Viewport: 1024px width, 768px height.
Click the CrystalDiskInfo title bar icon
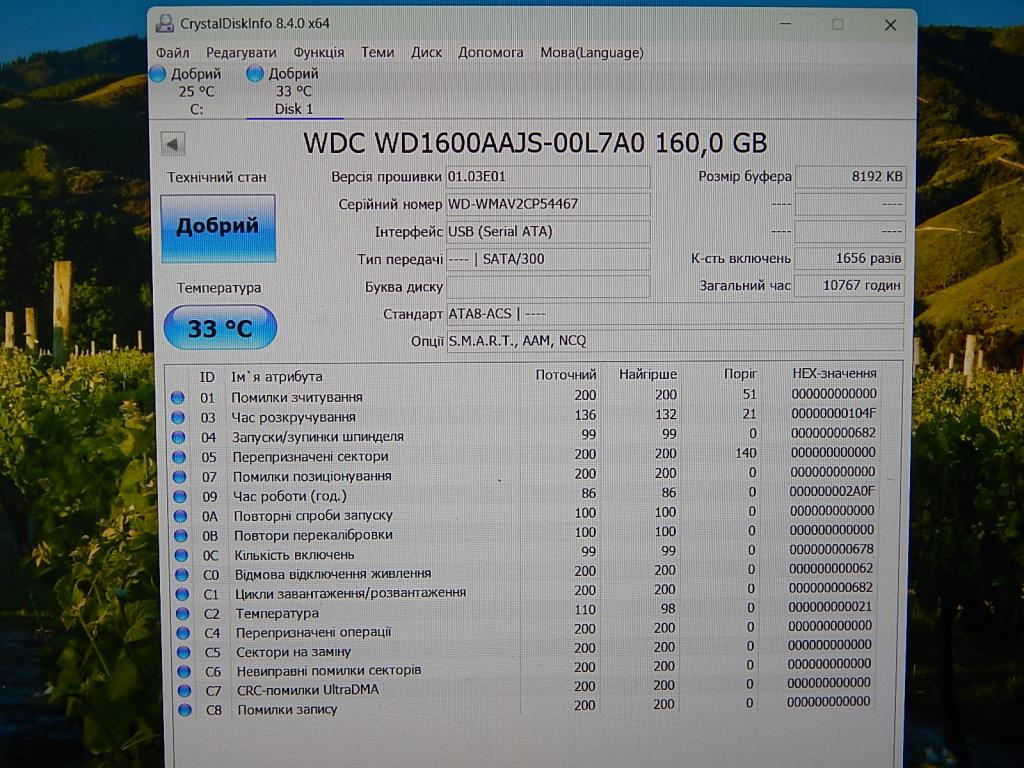[x=165, y=24]
